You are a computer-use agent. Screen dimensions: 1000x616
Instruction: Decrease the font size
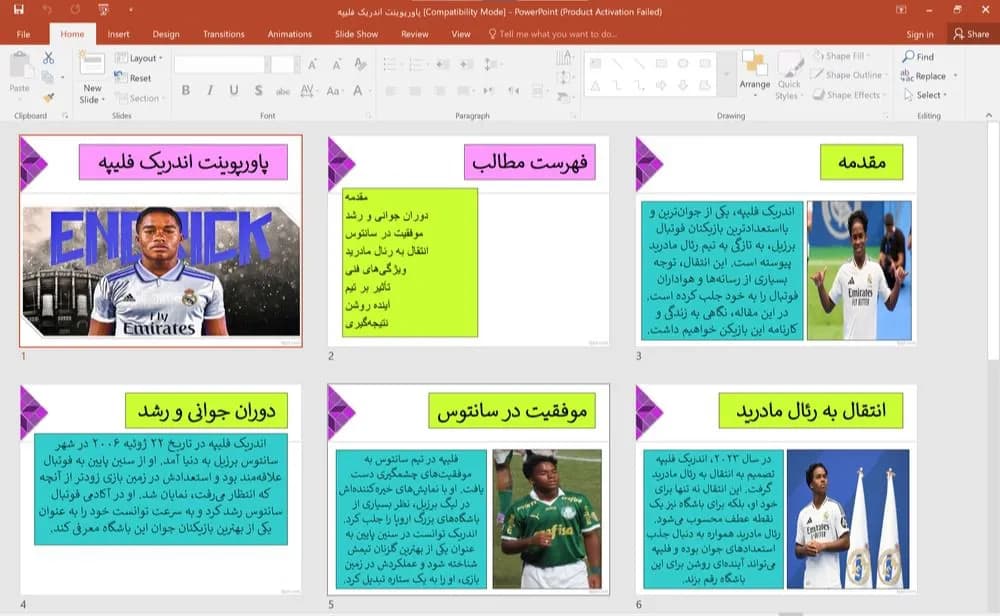tap(337, 64)
